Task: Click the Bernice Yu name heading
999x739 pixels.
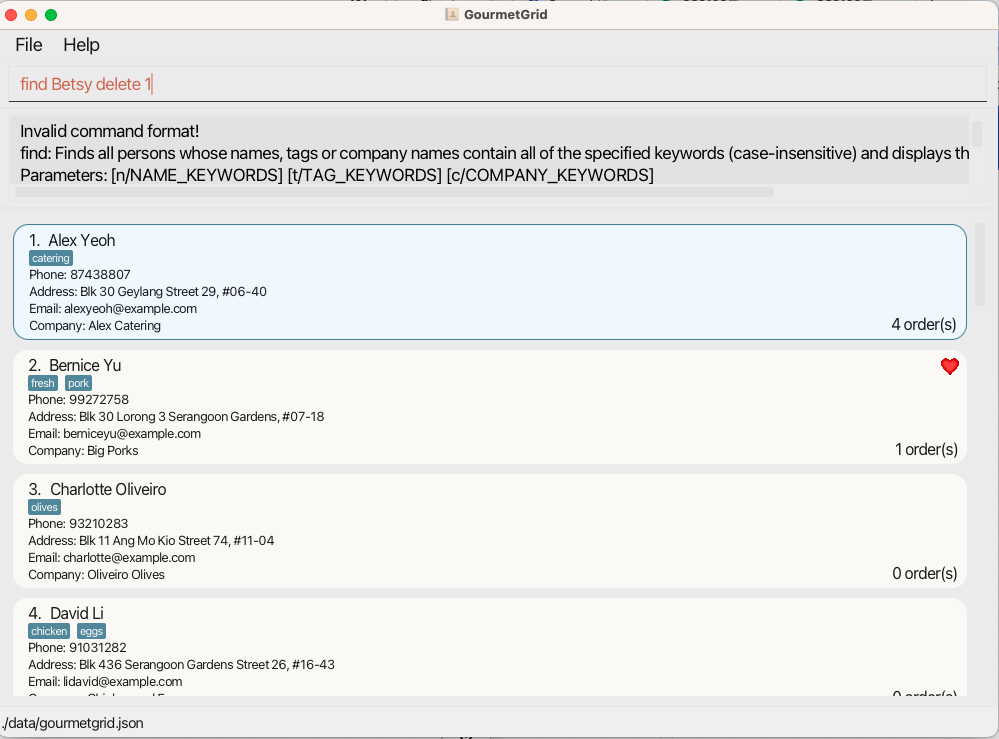Action: tap(85, 365)
